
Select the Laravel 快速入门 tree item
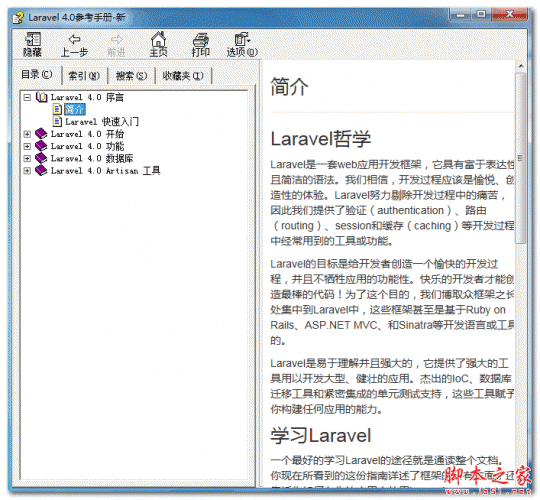coord(102,122)
